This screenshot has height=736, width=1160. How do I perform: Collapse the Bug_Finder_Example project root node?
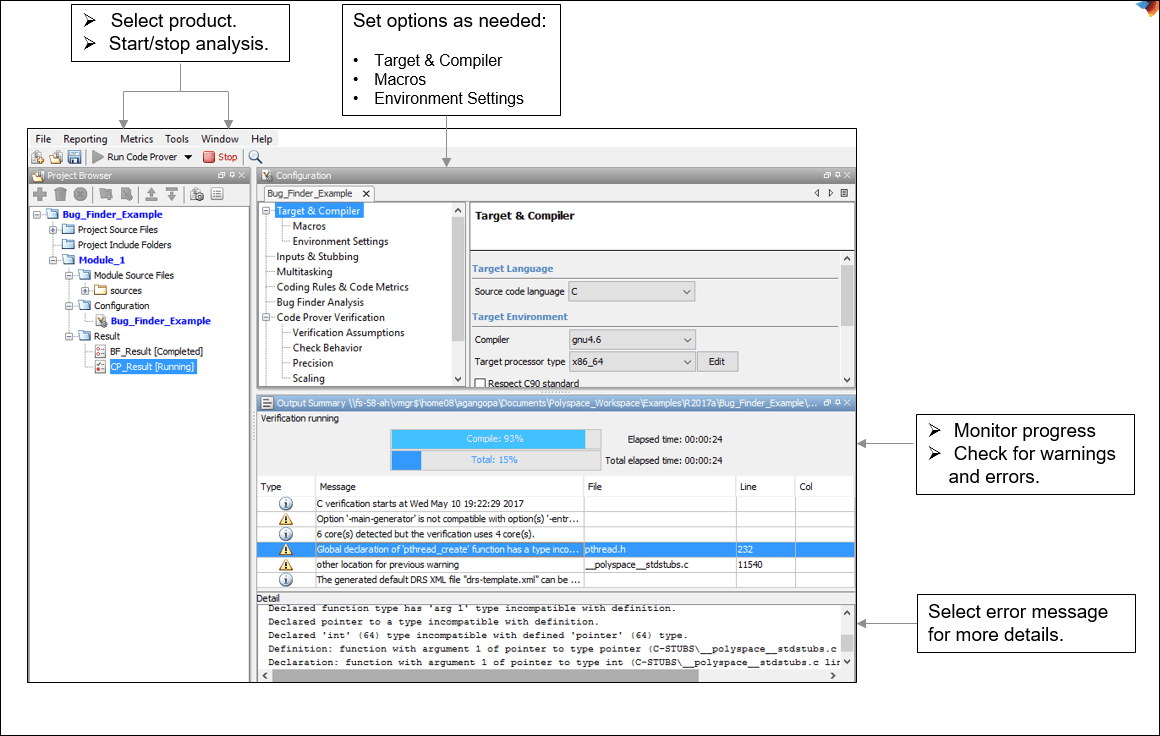(36, 215)
